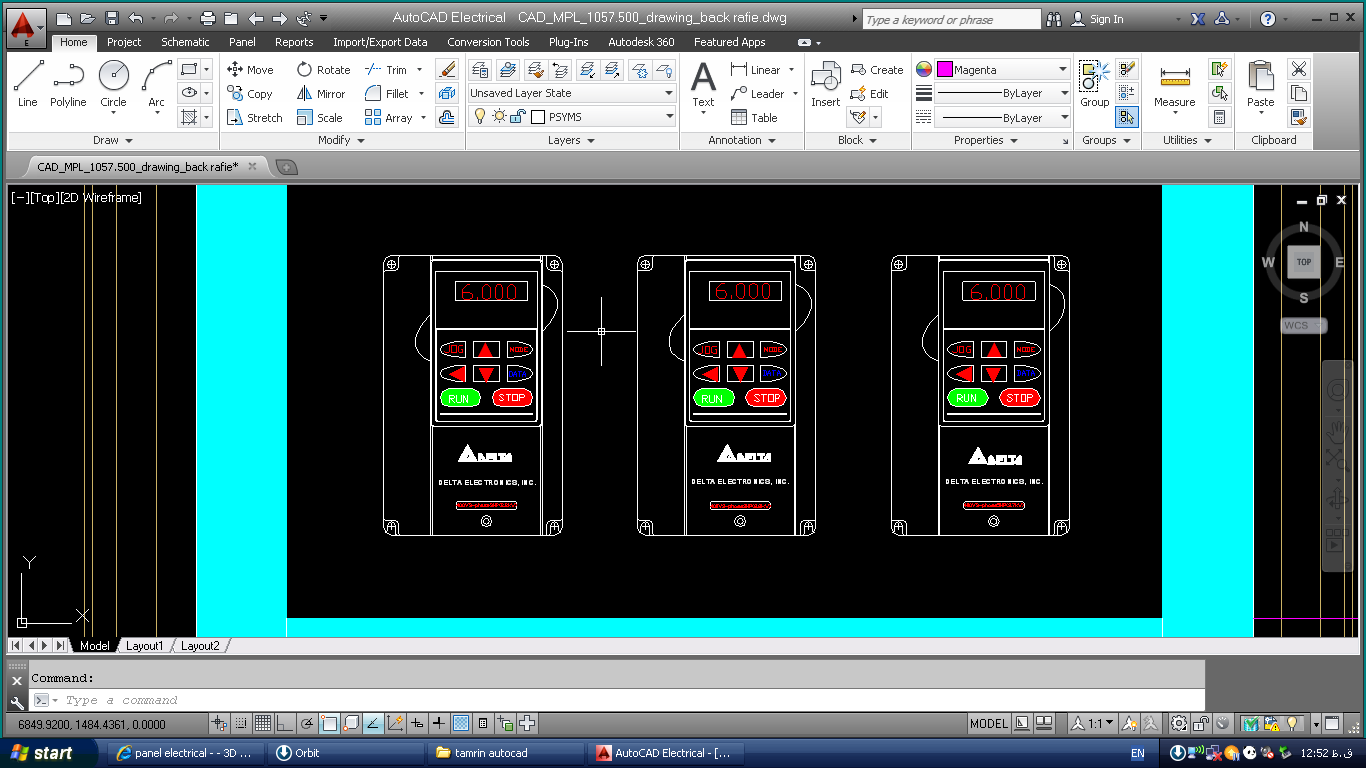Open the Unsaved Layer State dropdown

click(x=572, y=93)
